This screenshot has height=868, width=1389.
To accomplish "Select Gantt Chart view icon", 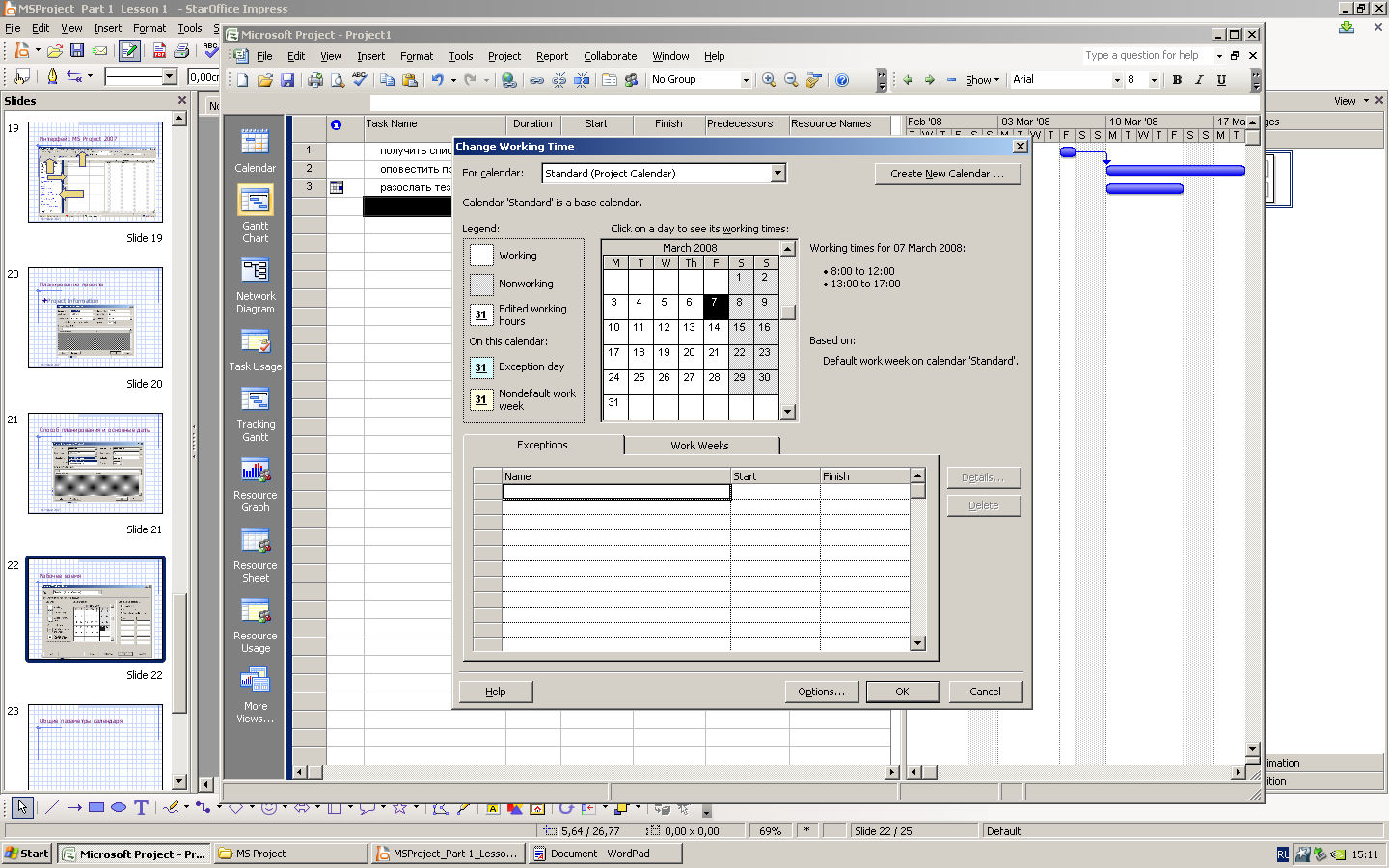I will 255,201.
